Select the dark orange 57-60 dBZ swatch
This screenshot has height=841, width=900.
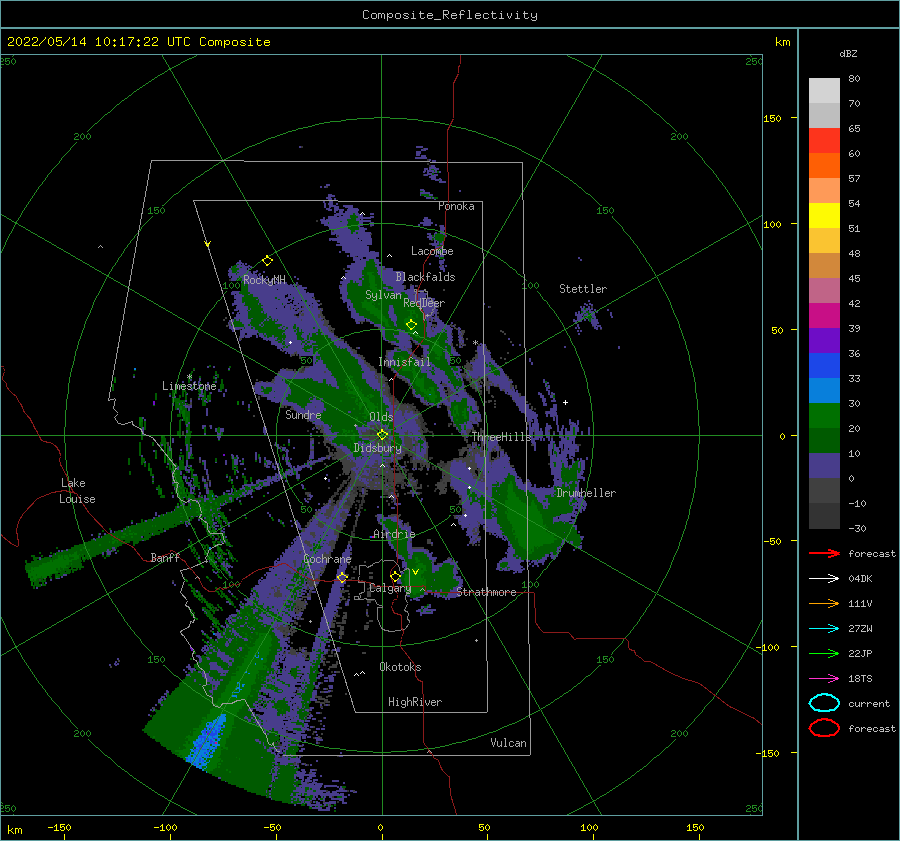click(x=824, y=165)
